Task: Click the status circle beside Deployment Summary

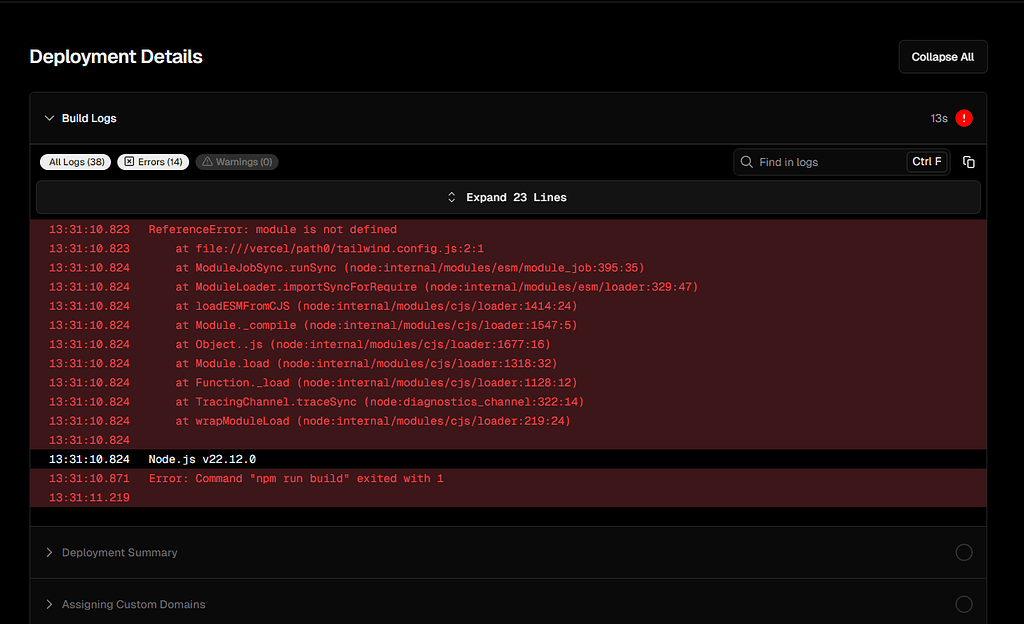Action: click(x=963, y=552)
